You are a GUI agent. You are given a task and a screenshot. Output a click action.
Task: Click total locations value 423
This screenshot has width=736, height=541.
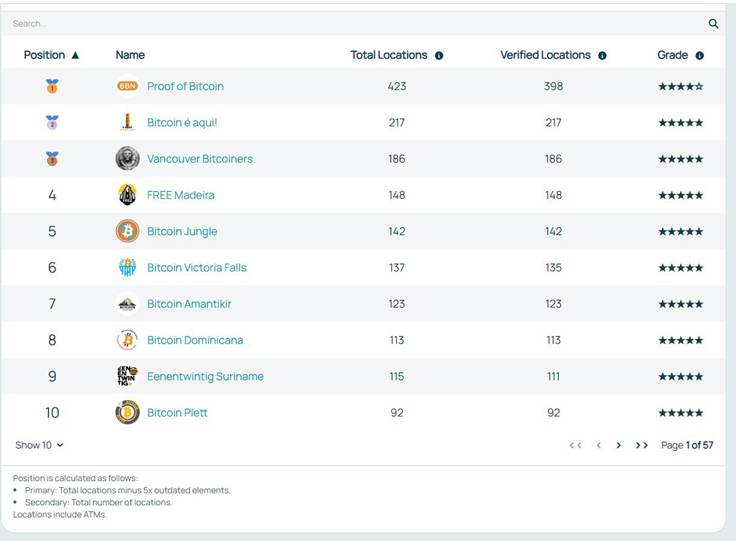click(x=397, y=86)
